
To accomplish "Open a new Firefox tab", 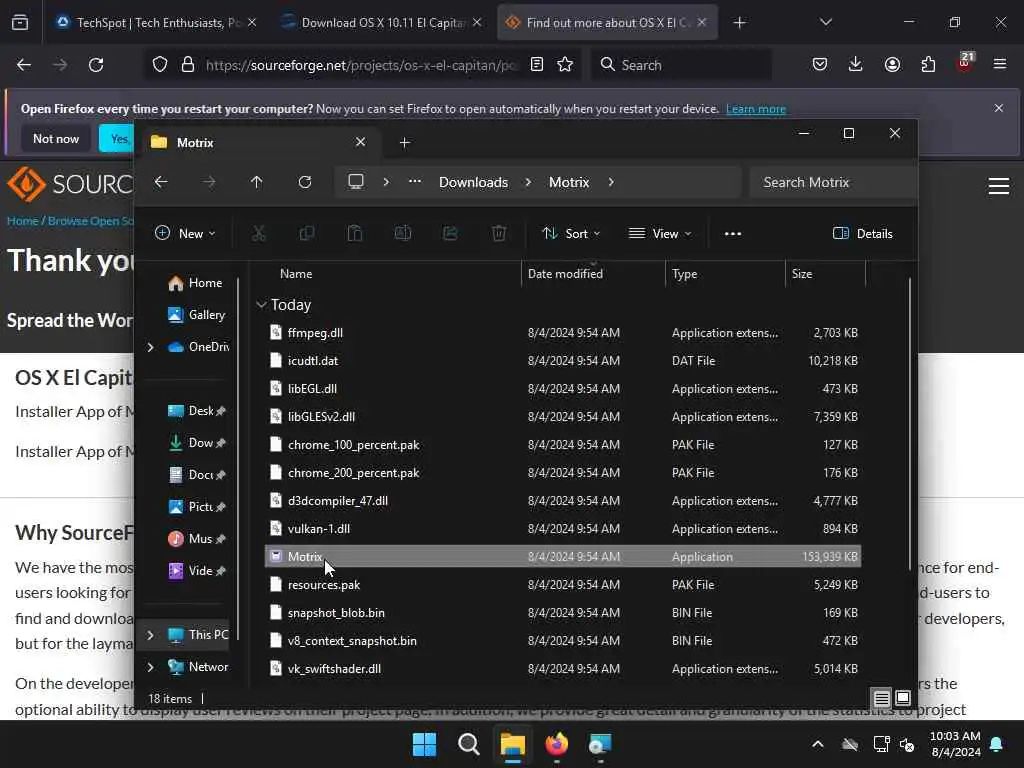I will click(739, 22).
